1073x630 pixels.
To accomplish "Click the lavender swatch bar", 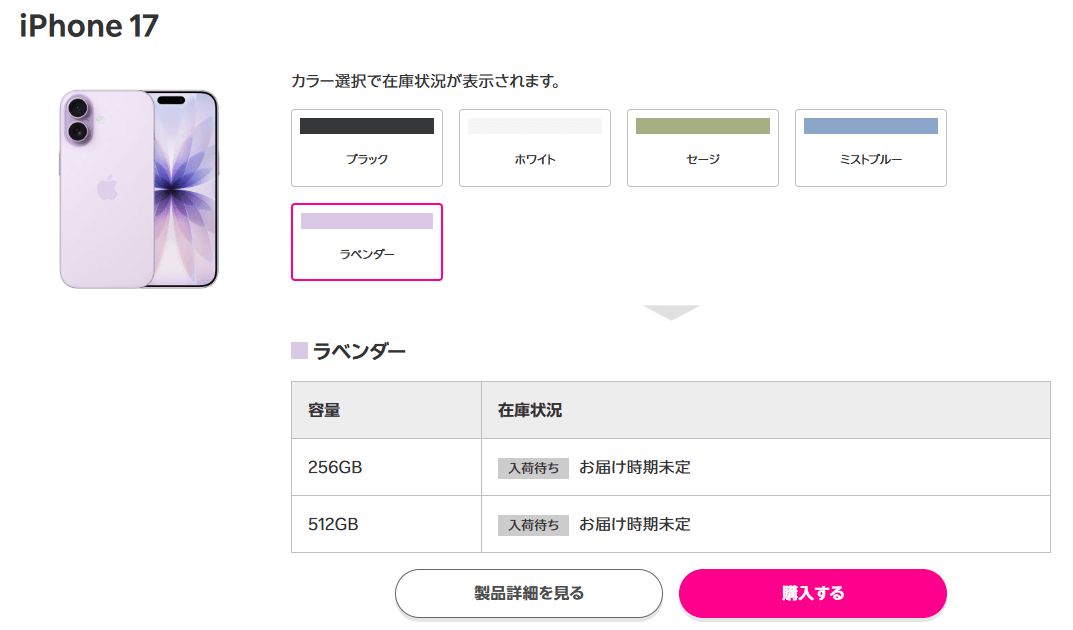I will coord(366,221).
